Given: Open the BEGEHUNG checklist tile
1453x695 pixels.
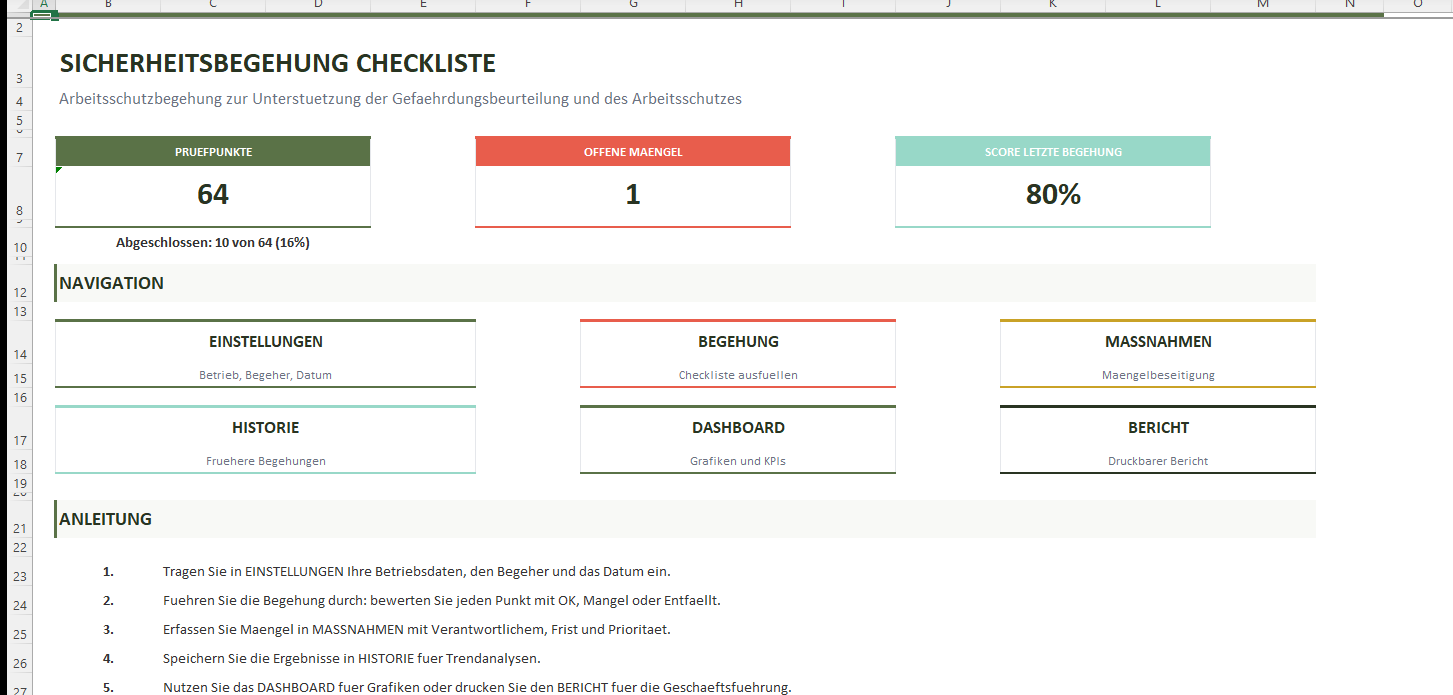Looking at the screenshot, I should [x=737, y=353].
